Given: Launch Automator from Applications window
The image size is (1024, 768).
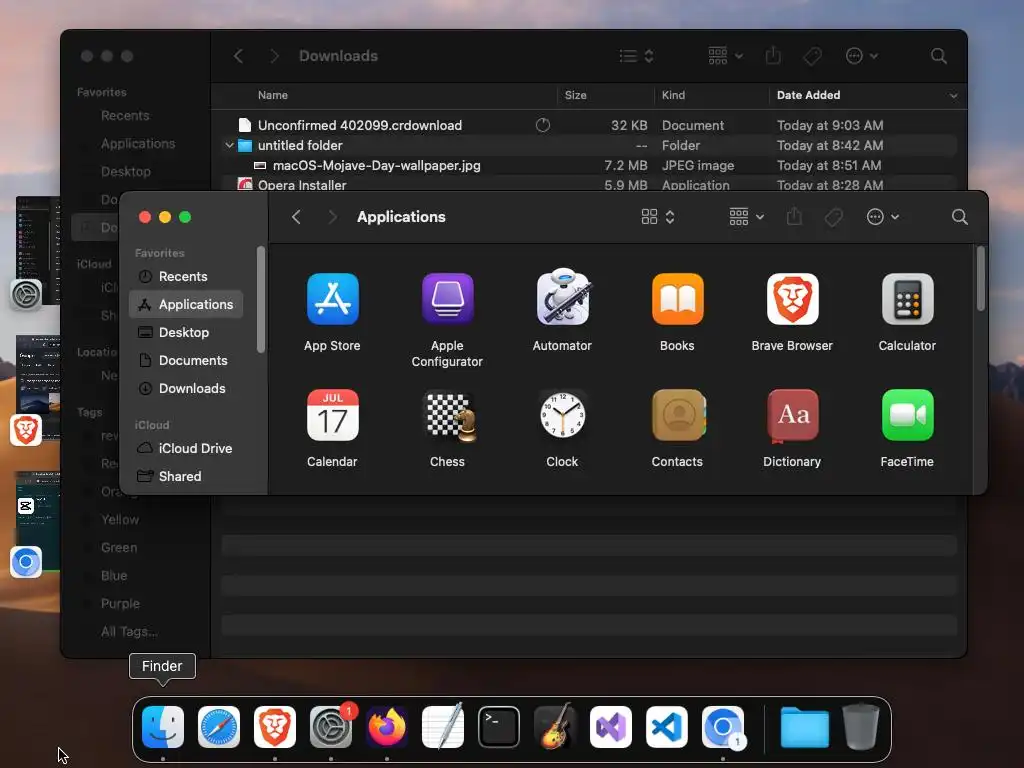Looking at the screenshot, I should pos(563,297).
